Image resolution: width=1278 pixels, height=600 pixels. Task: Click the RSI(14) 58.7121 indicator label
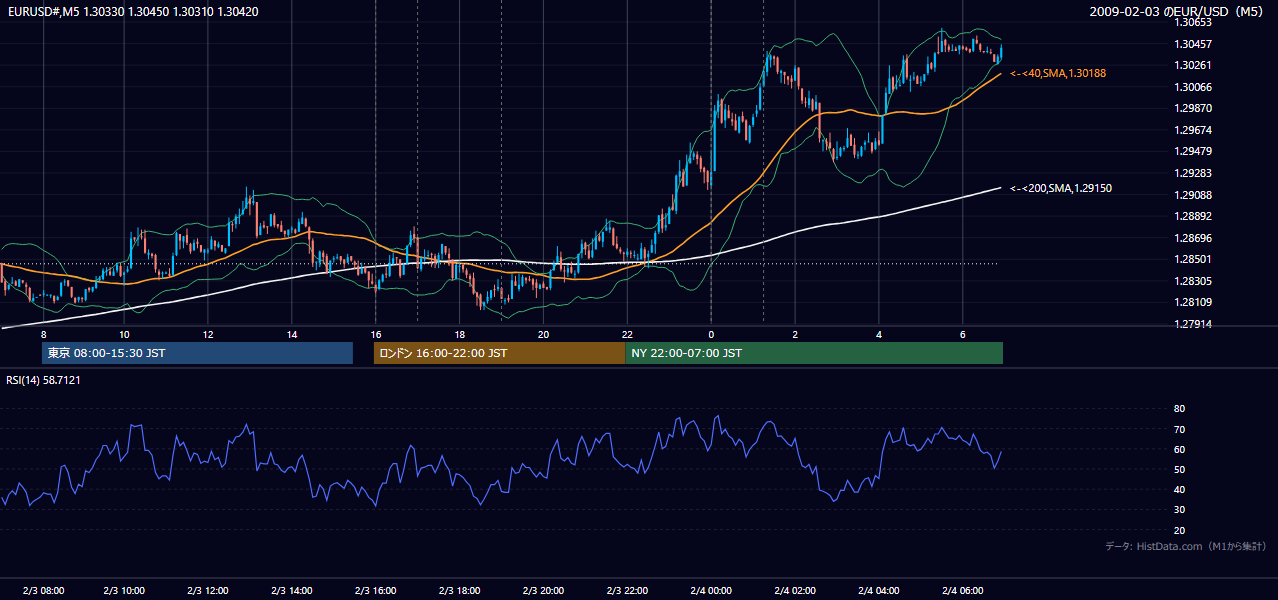pyautogui.click(x=44, y=380)
